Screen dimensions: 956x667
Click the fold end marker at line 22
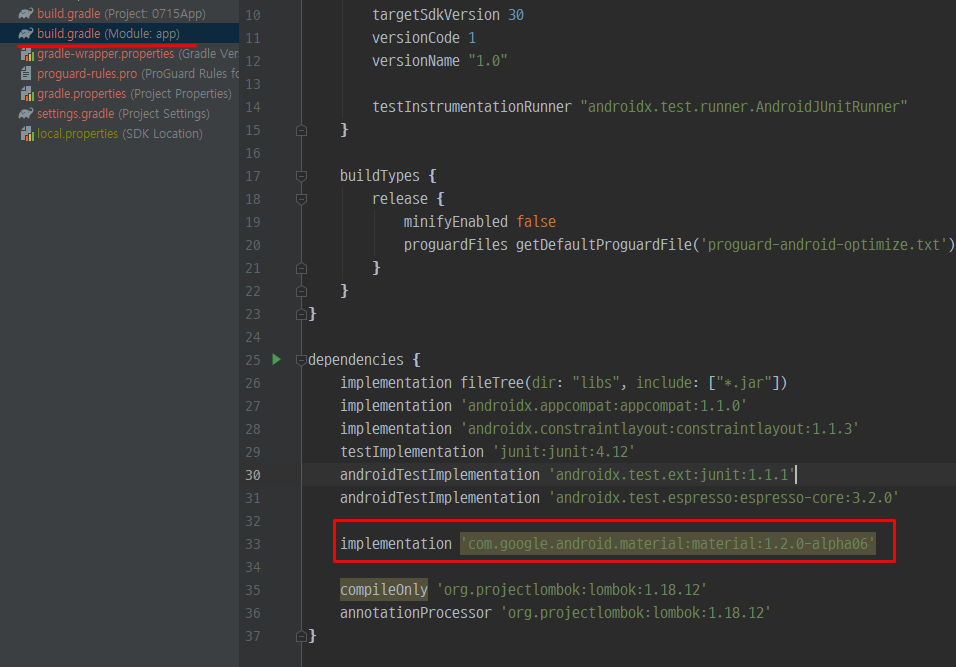pos(301,291)
